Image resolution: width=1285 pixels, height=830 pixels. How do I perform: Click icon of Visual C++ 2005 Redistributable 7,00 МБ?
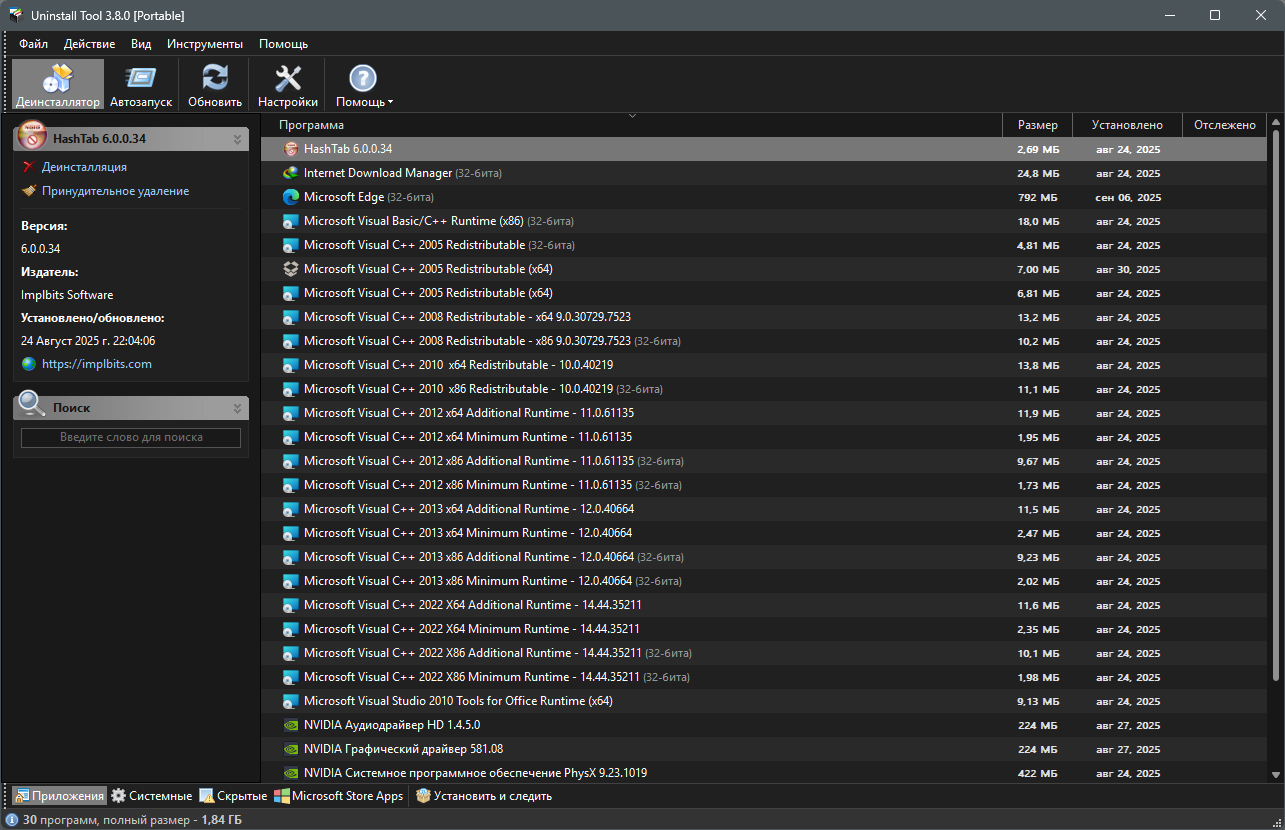[291, 269]
